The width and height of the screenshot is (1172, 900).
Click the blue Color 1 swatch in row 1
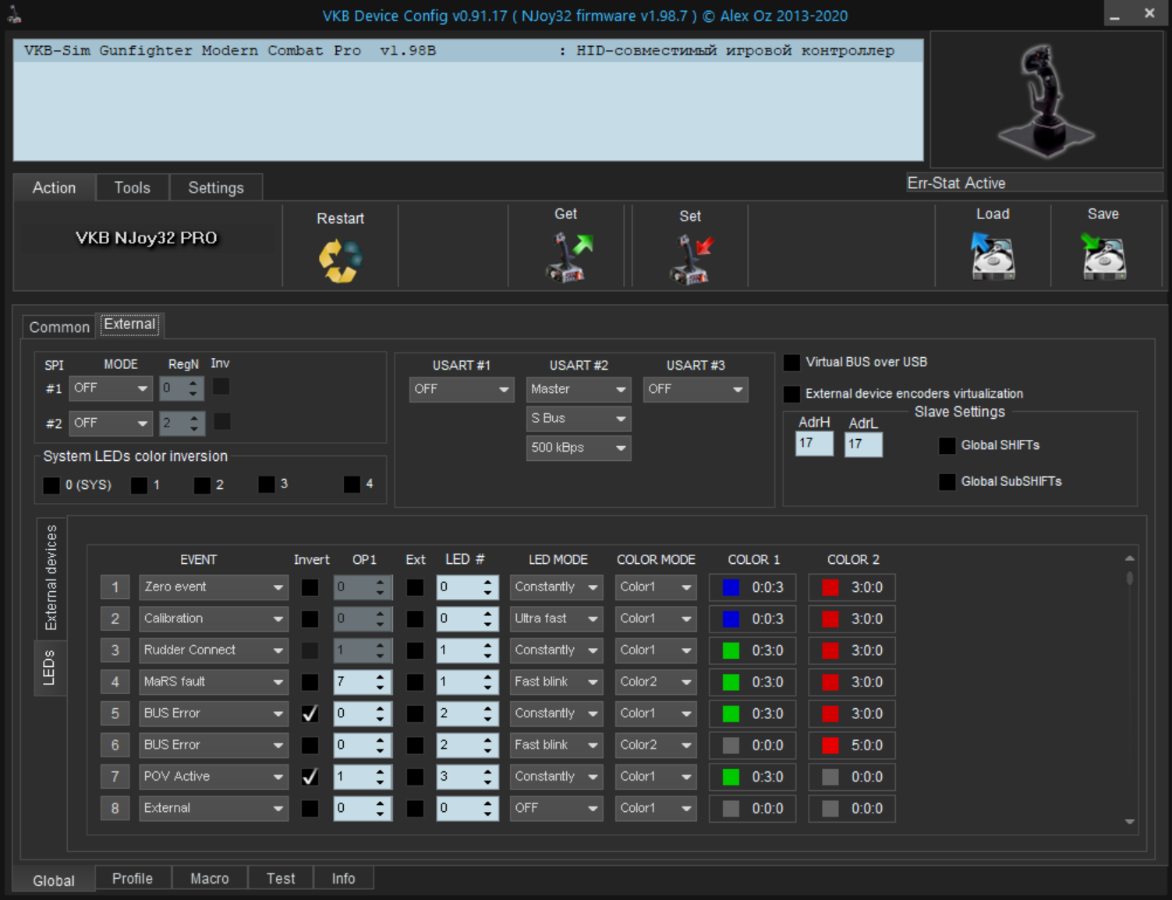click(731, 587)
